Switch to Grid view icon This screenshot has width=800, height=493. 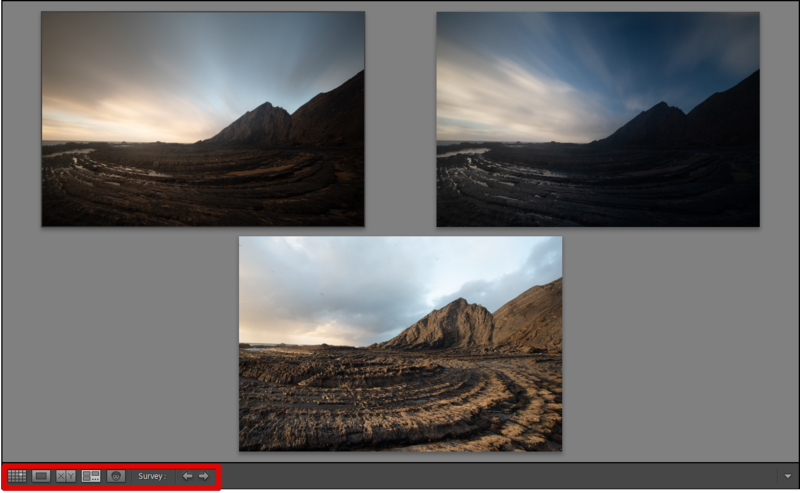click(17, 476)
